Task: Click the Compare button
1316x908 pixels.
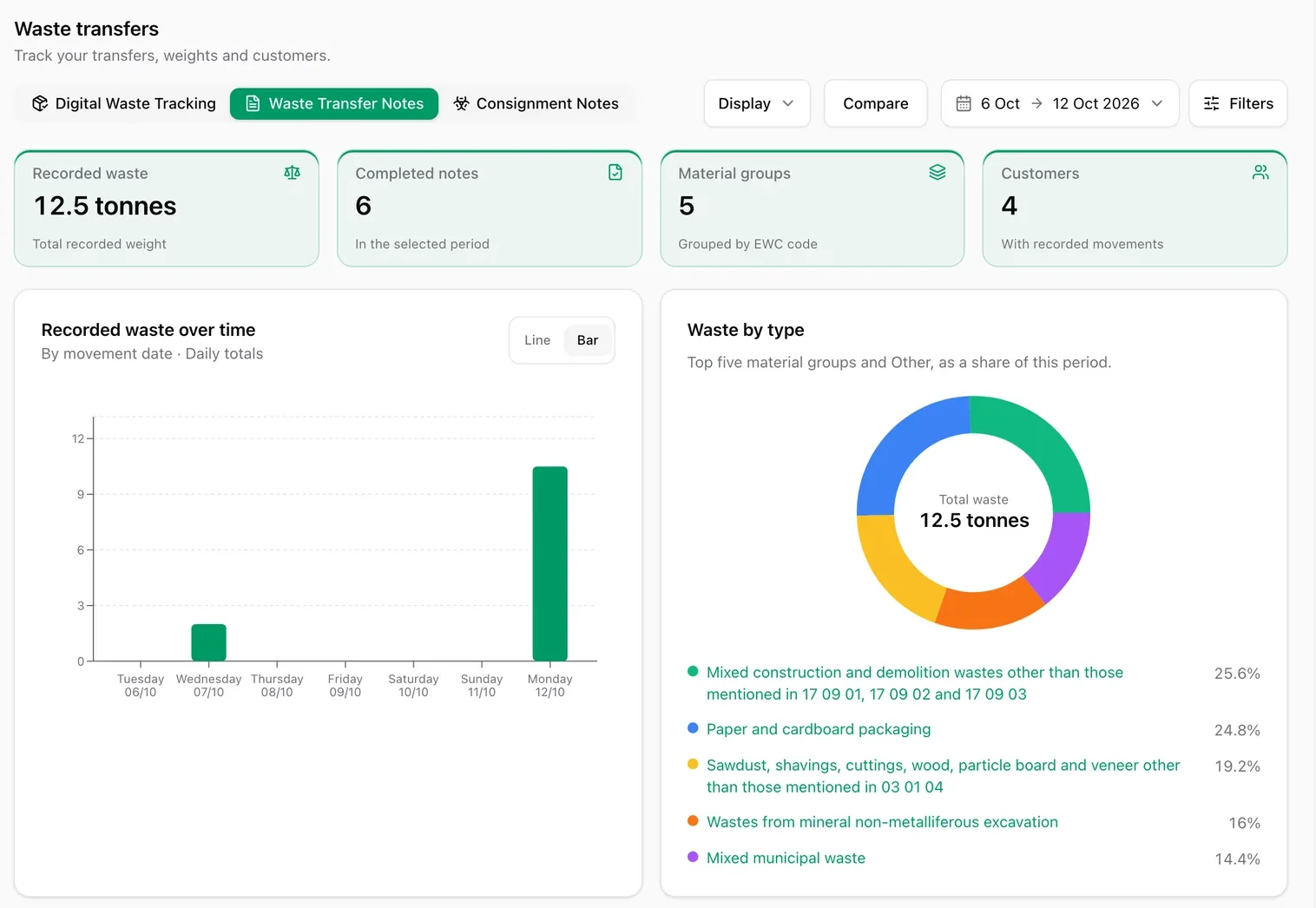Action: pyautogui.click(x=876, y=103)
